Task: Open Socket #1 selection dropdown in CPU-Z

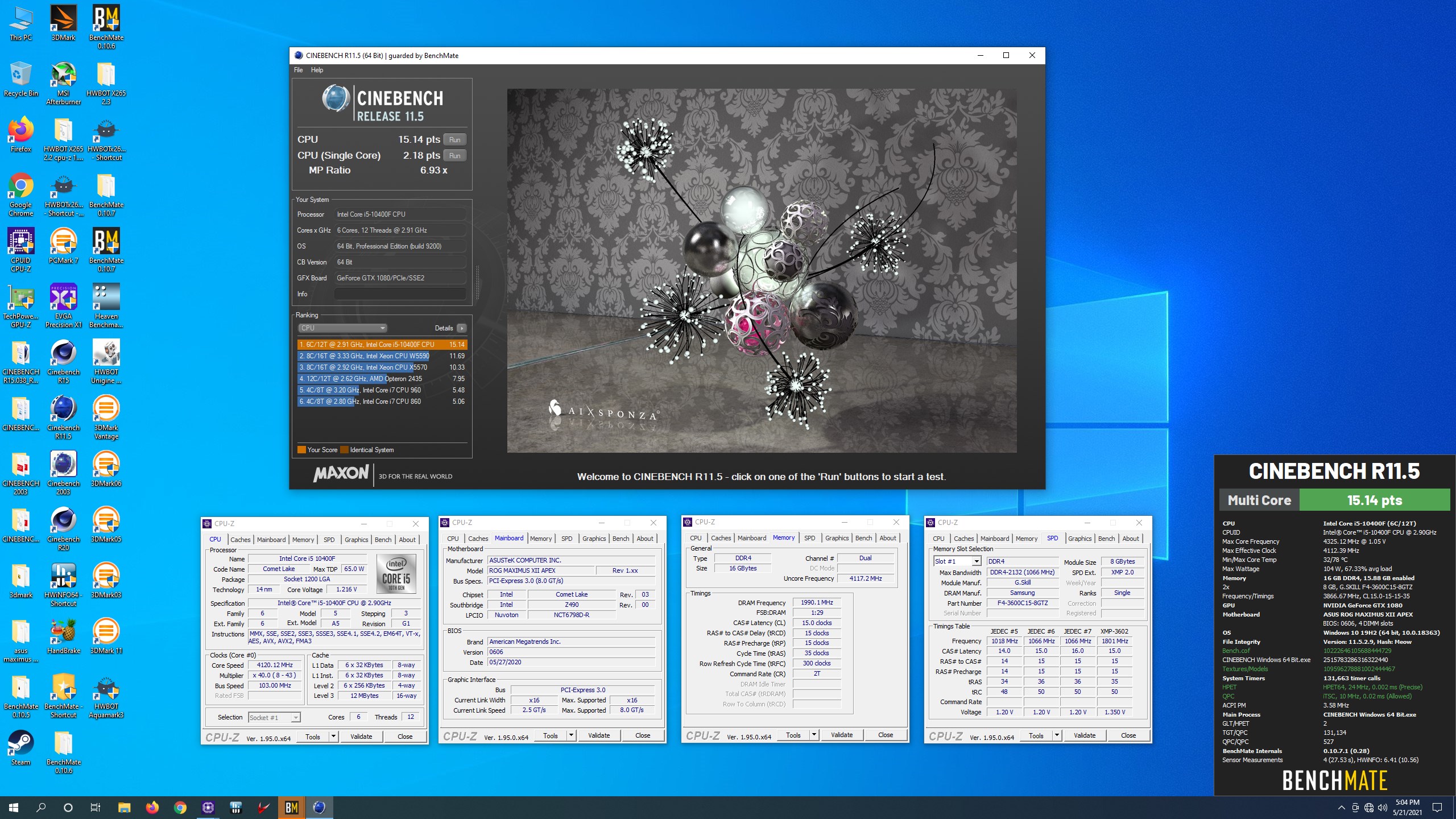Action: point(274,717)
